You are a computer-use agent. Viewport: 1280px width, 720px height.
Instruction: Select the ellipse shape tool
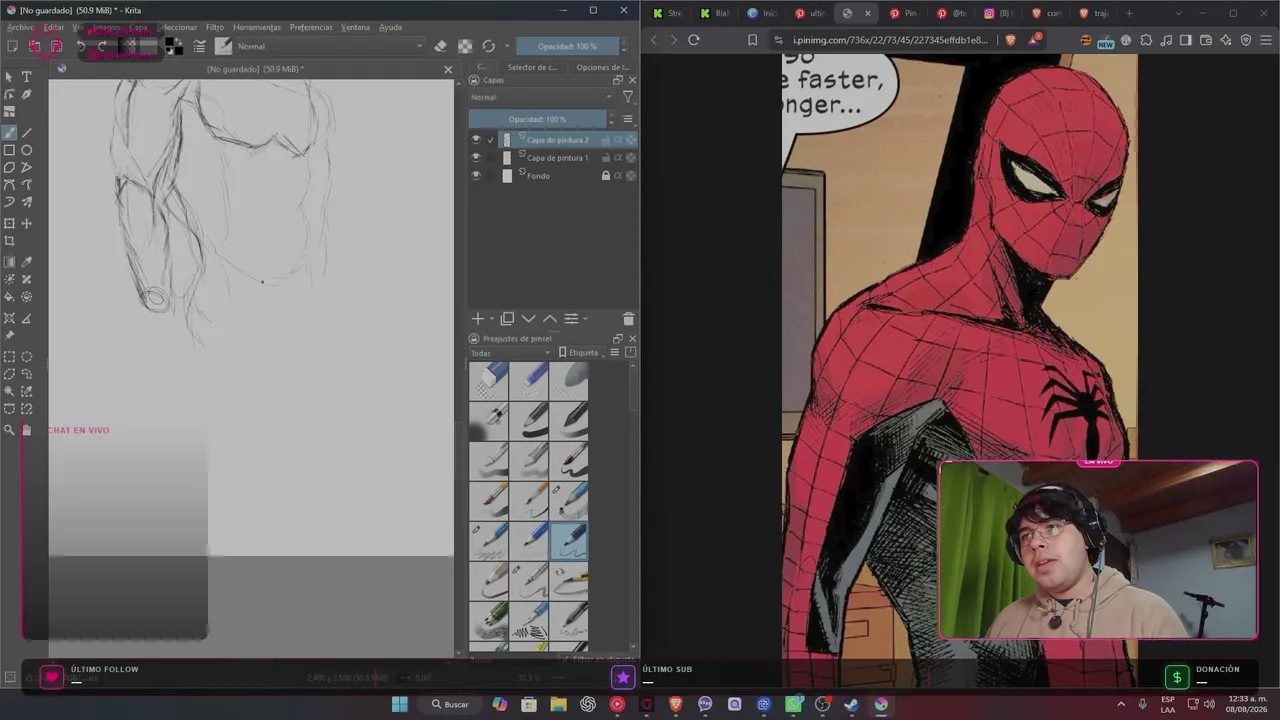27,150
